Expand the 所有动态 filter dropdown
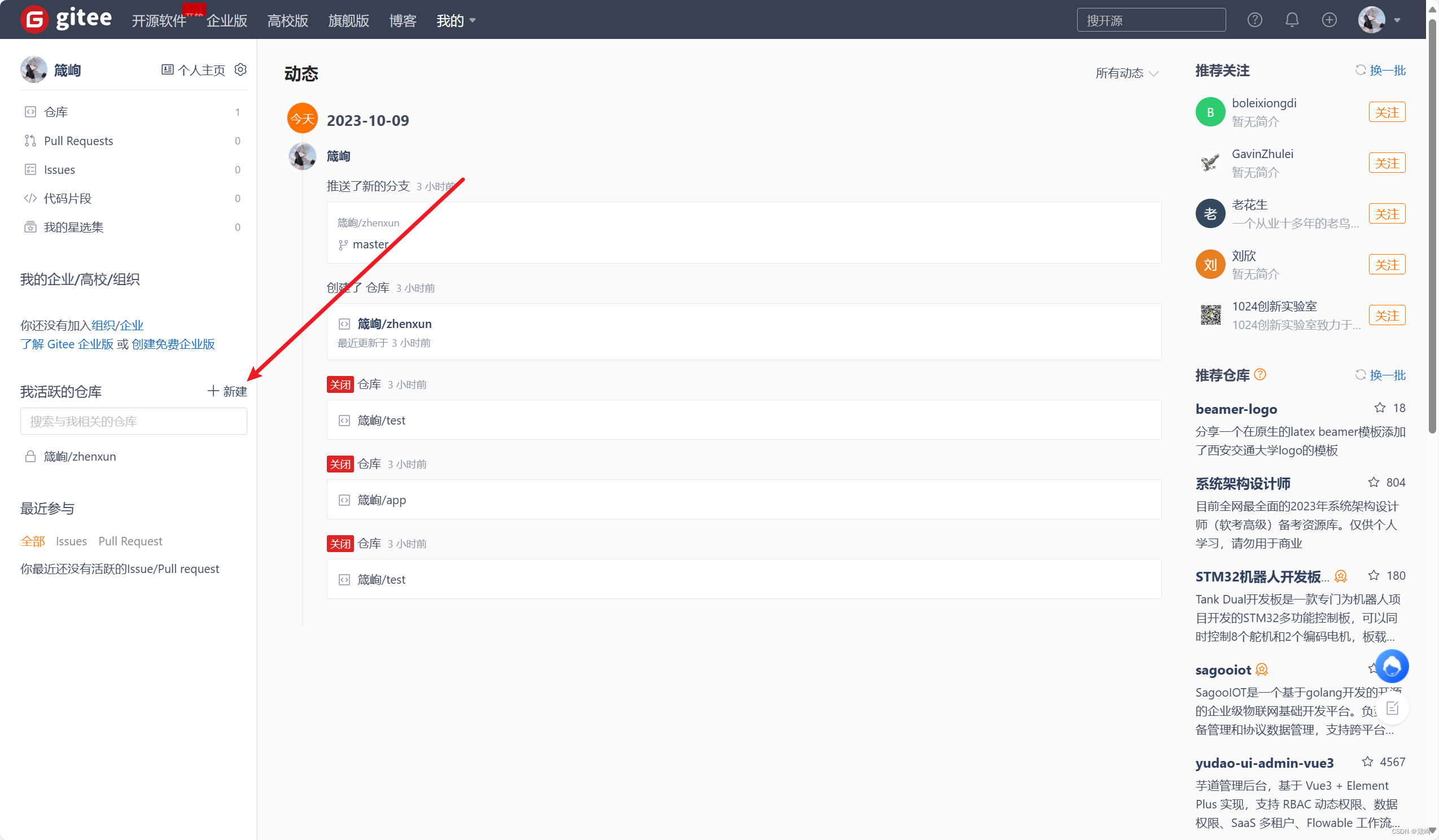Screen dimensions: 1439x840 tap(1127, 73)
